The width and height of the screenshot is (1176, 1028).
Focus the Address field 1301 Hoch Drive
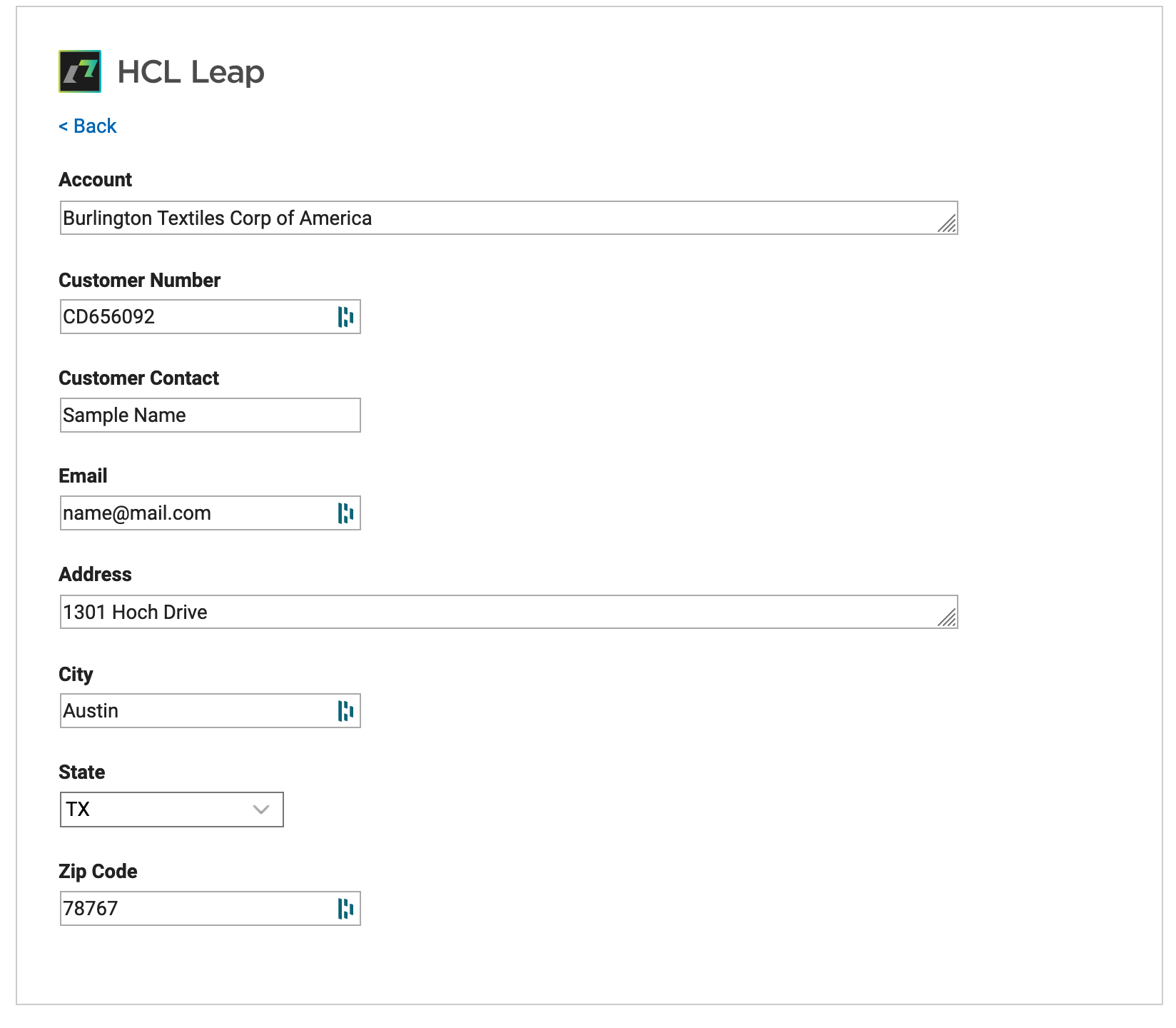tap(509, 612)
